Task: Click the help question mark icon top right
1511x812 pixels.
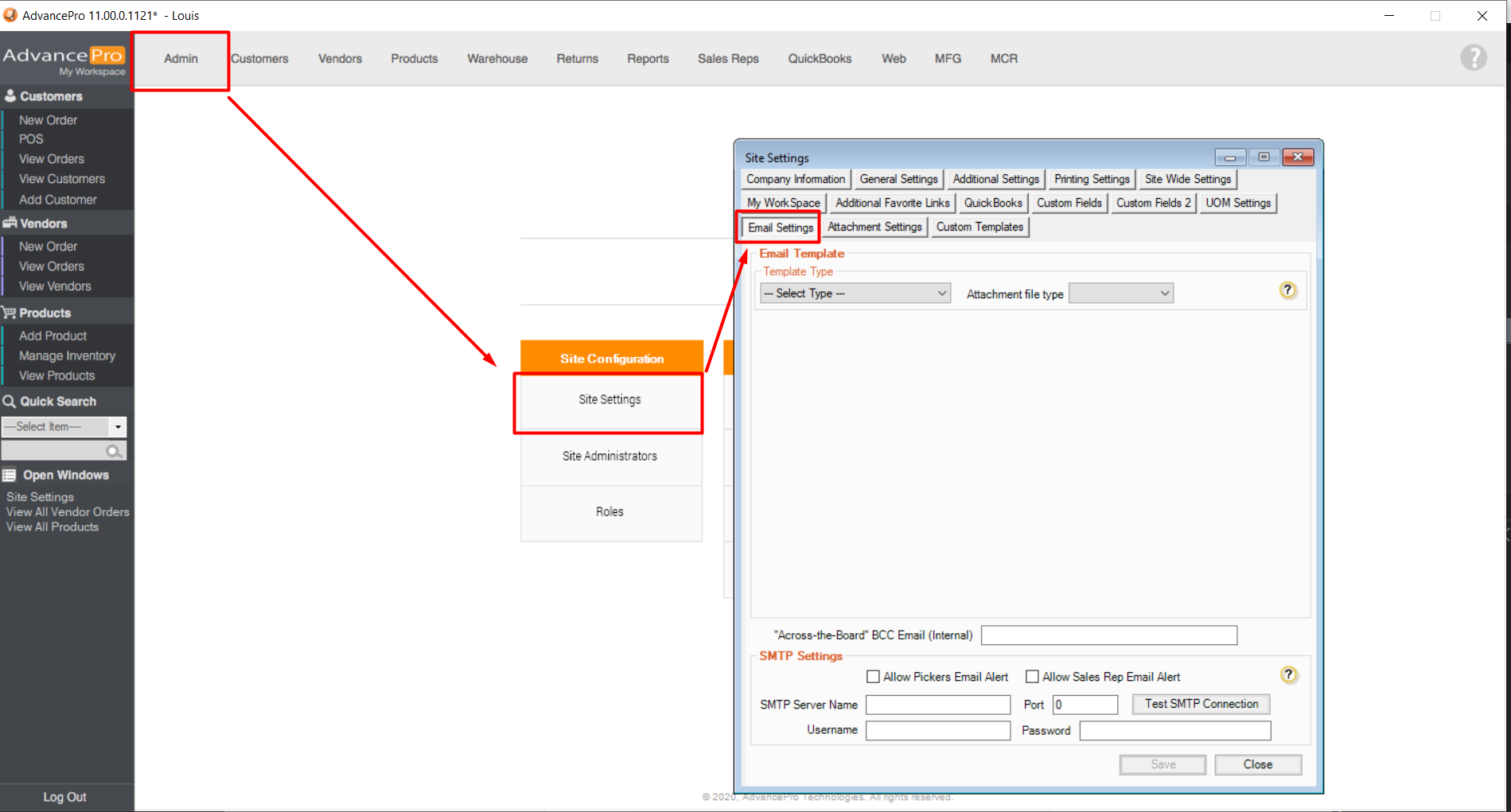Action: [x=1473, y=57]
